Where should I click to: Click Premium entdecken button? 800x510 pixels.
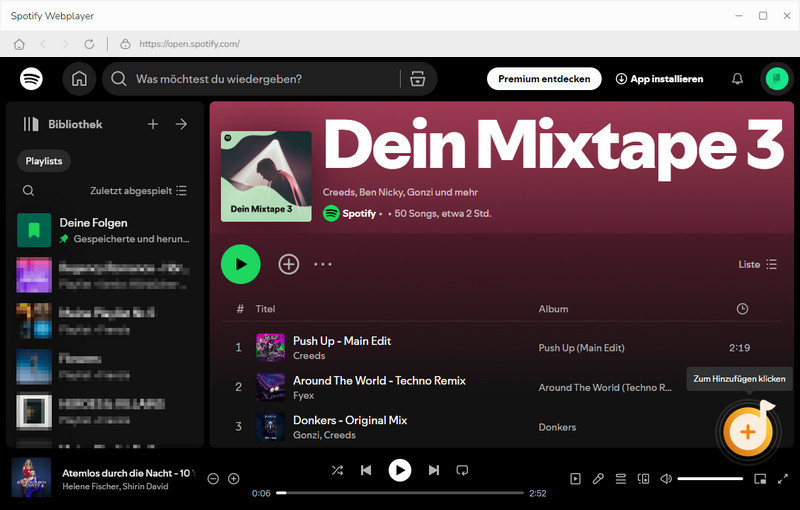[x=544, y=79]
